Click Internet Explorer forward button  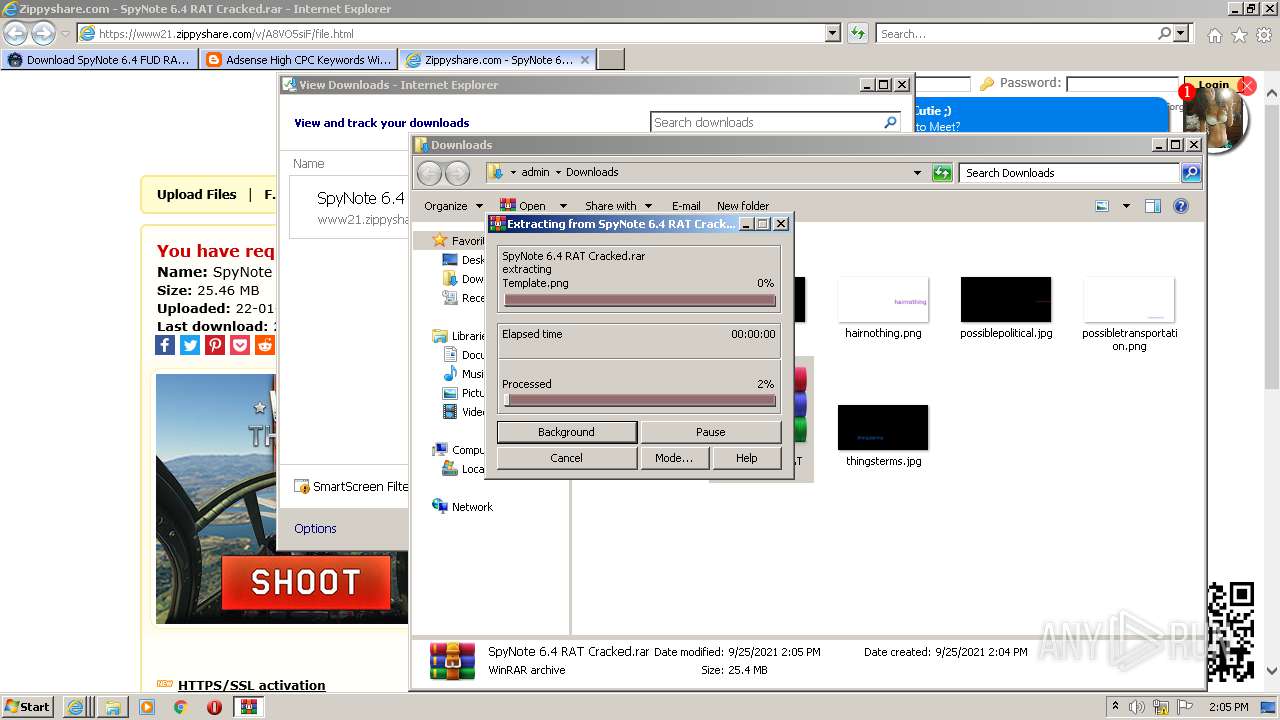point(43,33)
